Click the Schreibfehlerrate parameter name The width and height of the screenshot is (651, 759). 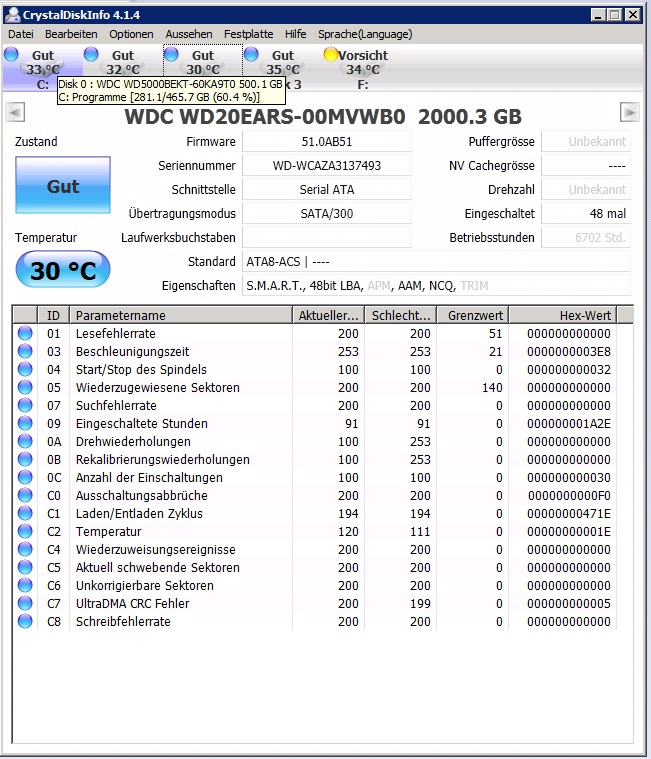point(123,622)
